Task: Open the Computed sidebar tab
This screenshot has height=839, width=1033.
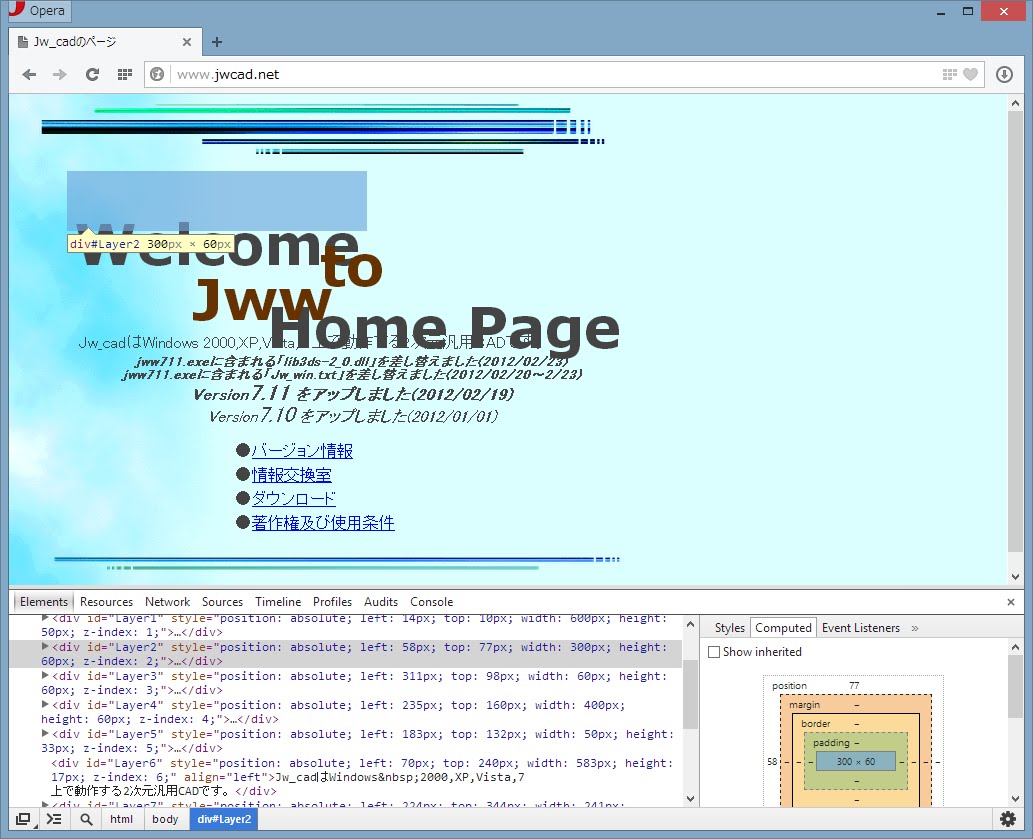Action: (x=783, y=628)
